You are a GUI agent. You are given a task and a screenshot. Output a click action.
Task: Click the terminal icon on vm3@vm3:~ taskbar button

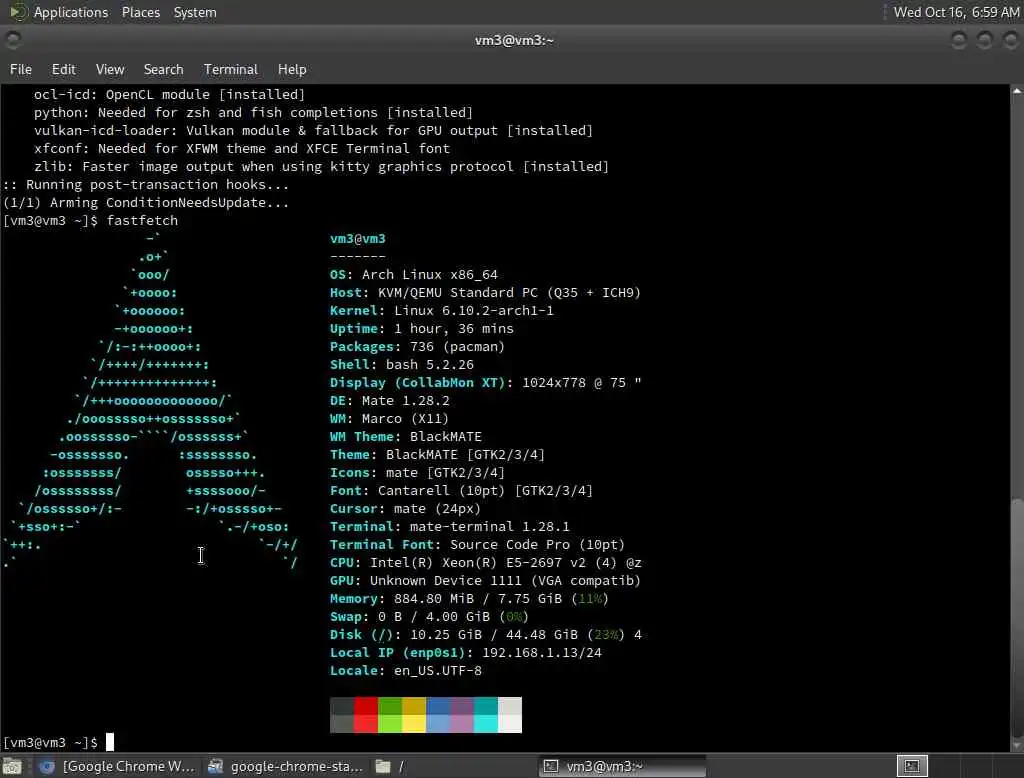tap(551, 766)
